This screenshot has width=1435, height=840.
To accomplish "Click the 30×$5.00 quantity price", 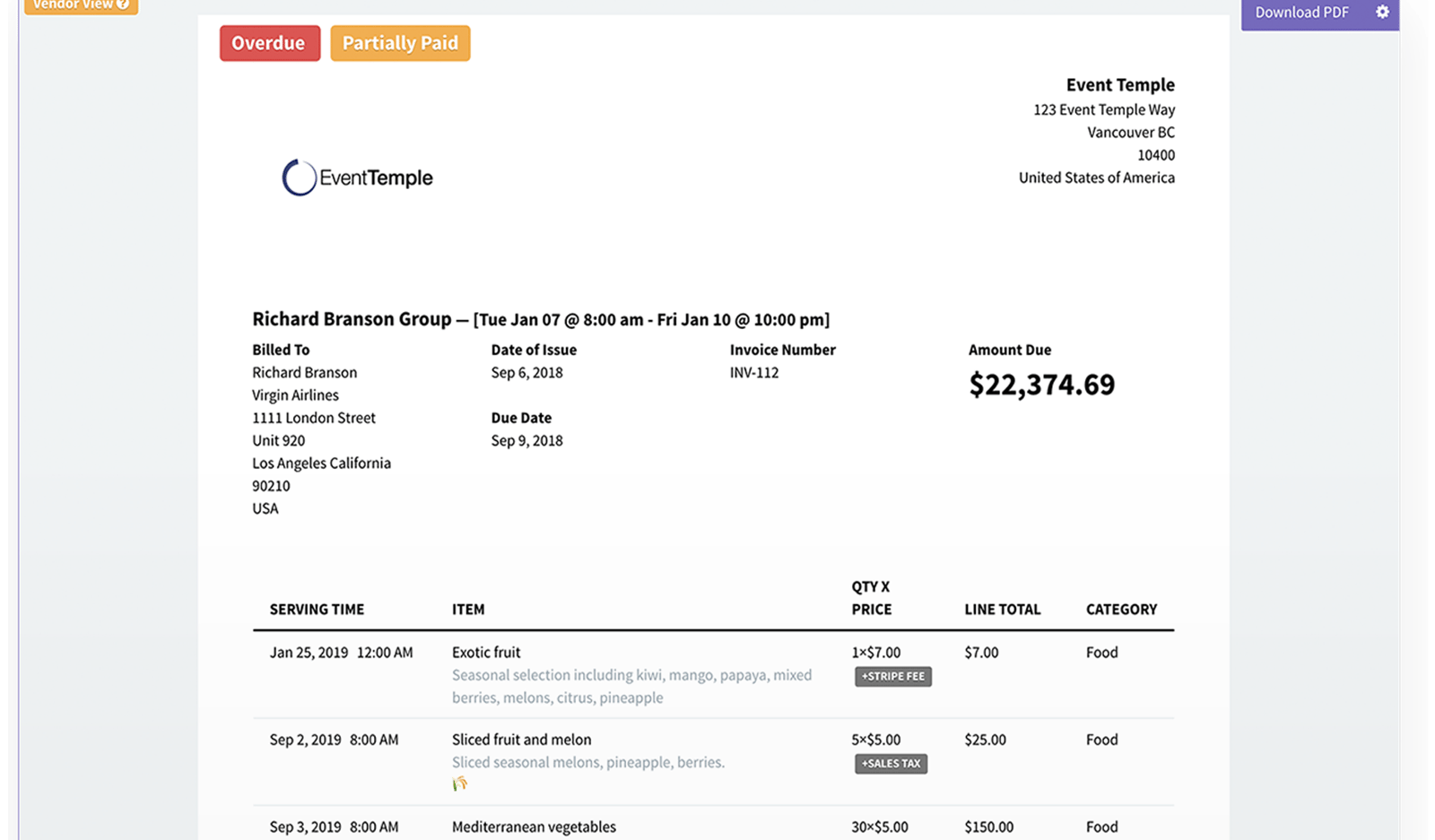I will point(880,827).
